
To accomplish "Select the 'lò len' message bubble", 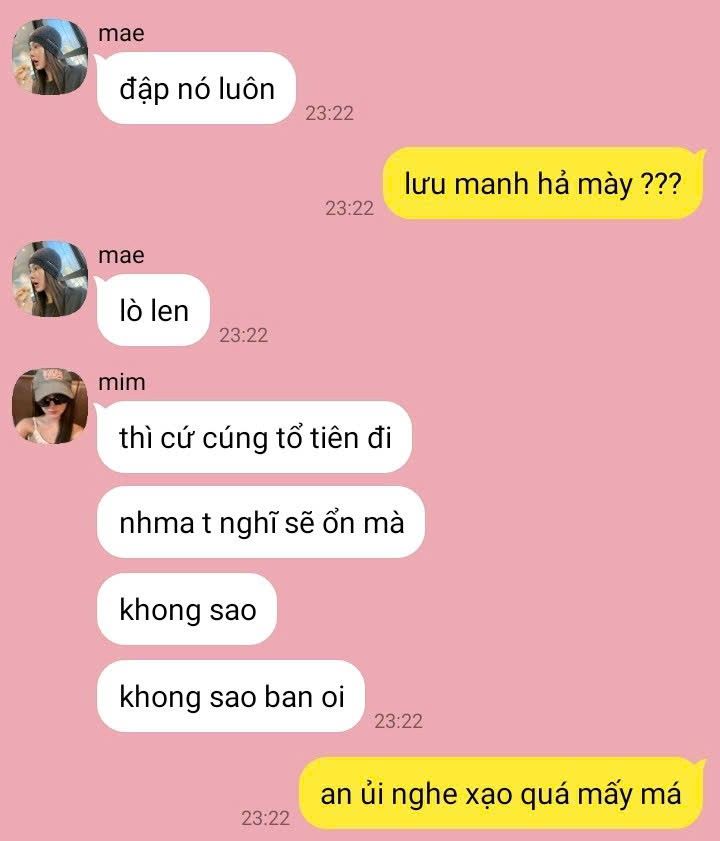I will click(x=153, y=310).
